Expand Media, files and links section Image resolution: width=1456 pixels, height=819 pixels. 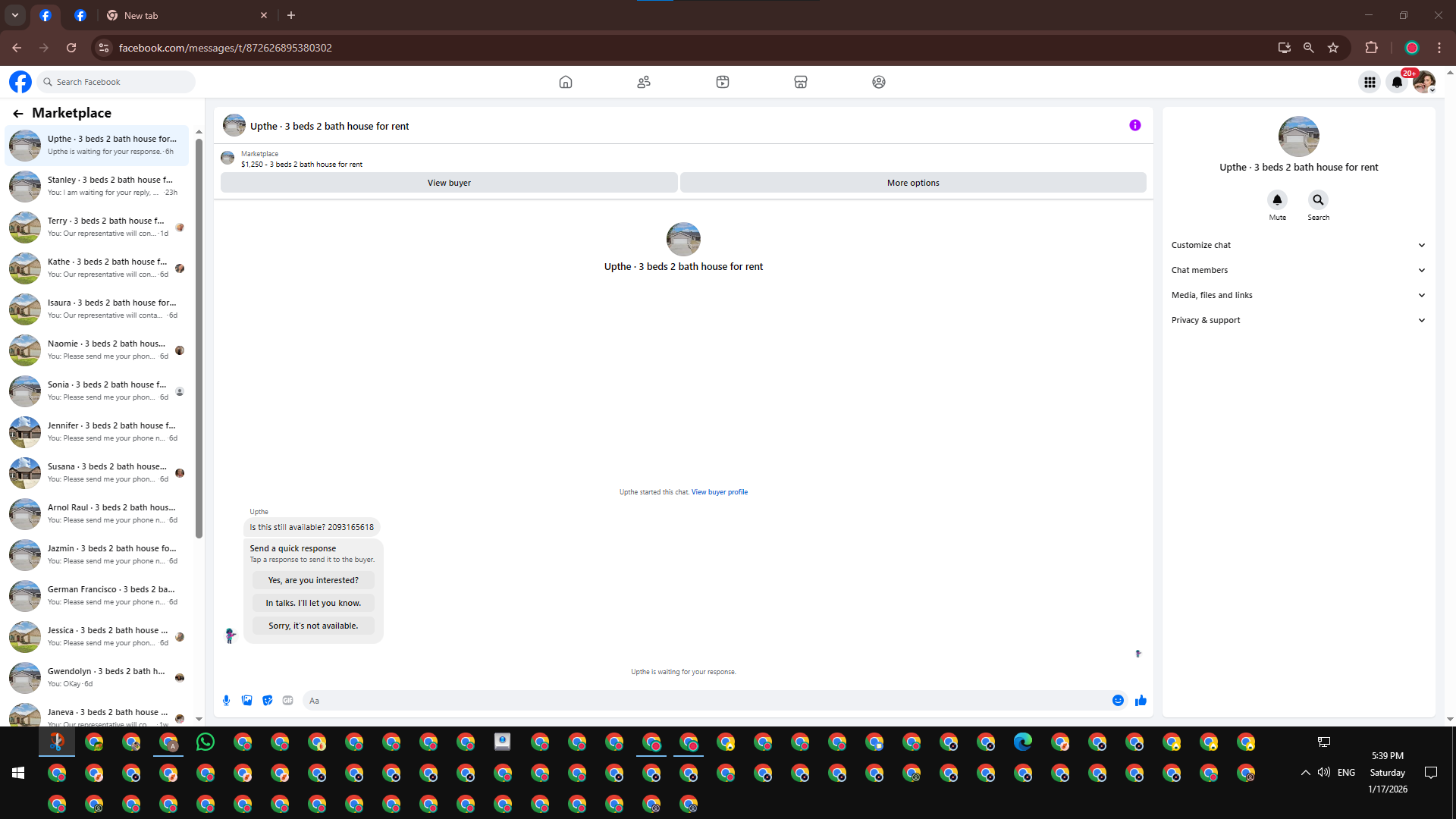tap(1298, 295)
